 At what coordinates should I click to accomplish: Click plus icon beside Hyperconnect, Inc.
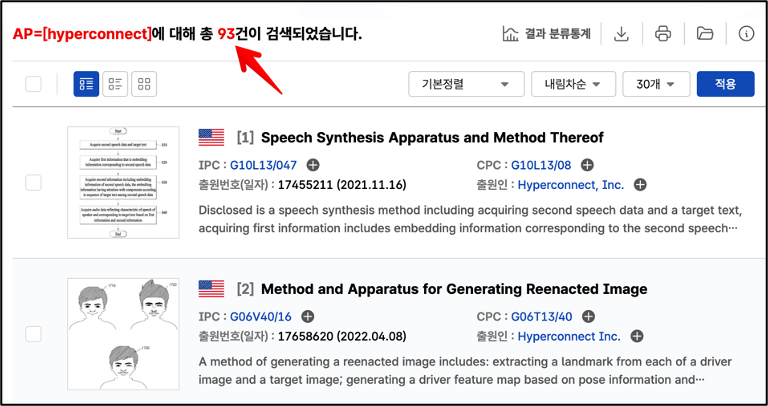[640, 185]
